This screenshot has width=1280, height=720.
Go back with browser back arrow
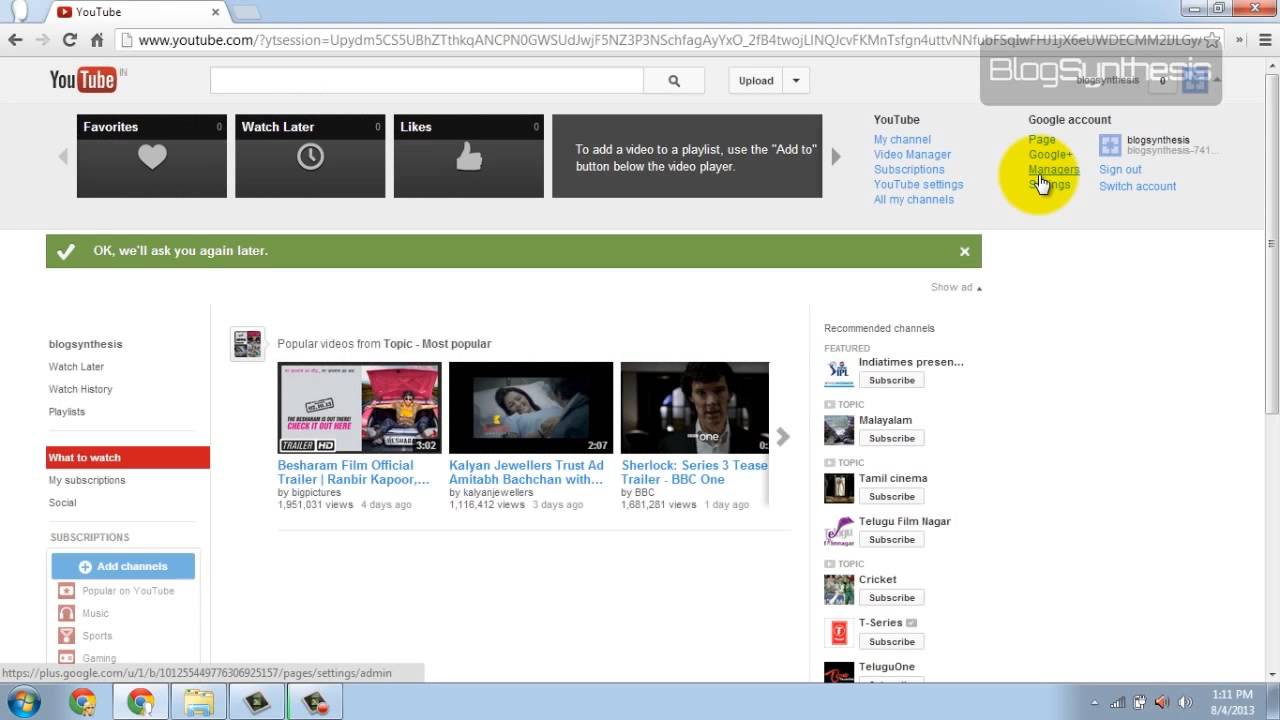click(x=15, y=40)
